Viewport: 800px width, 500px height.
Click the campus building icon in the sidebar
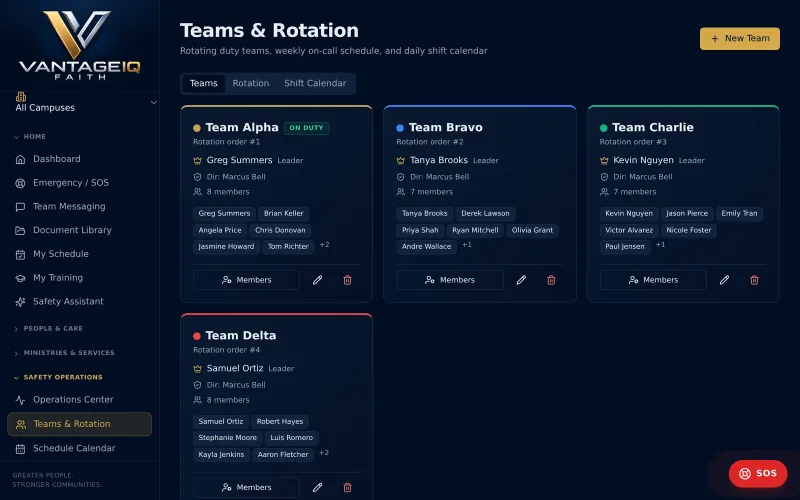(21, 97)
